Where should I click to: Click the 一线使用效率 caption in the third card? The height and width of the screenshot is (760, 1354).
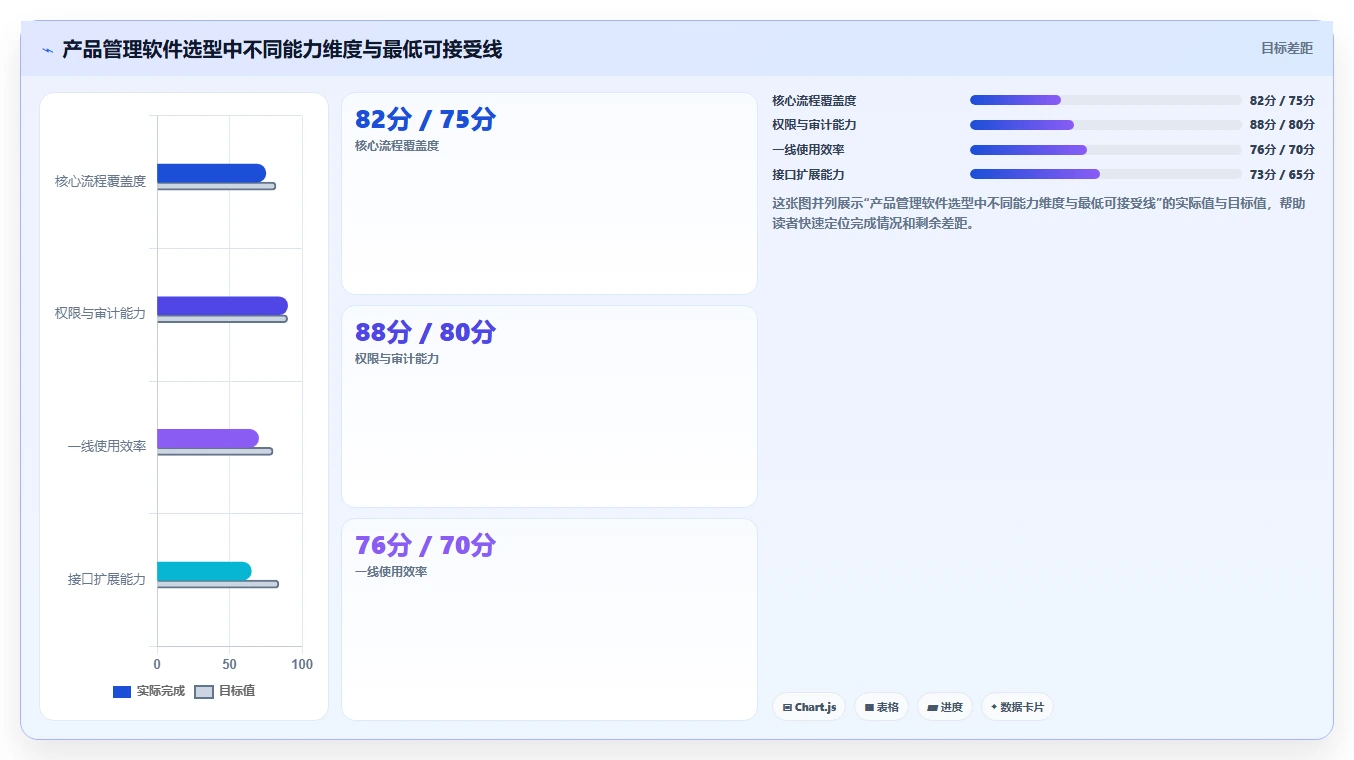point(391,571)
